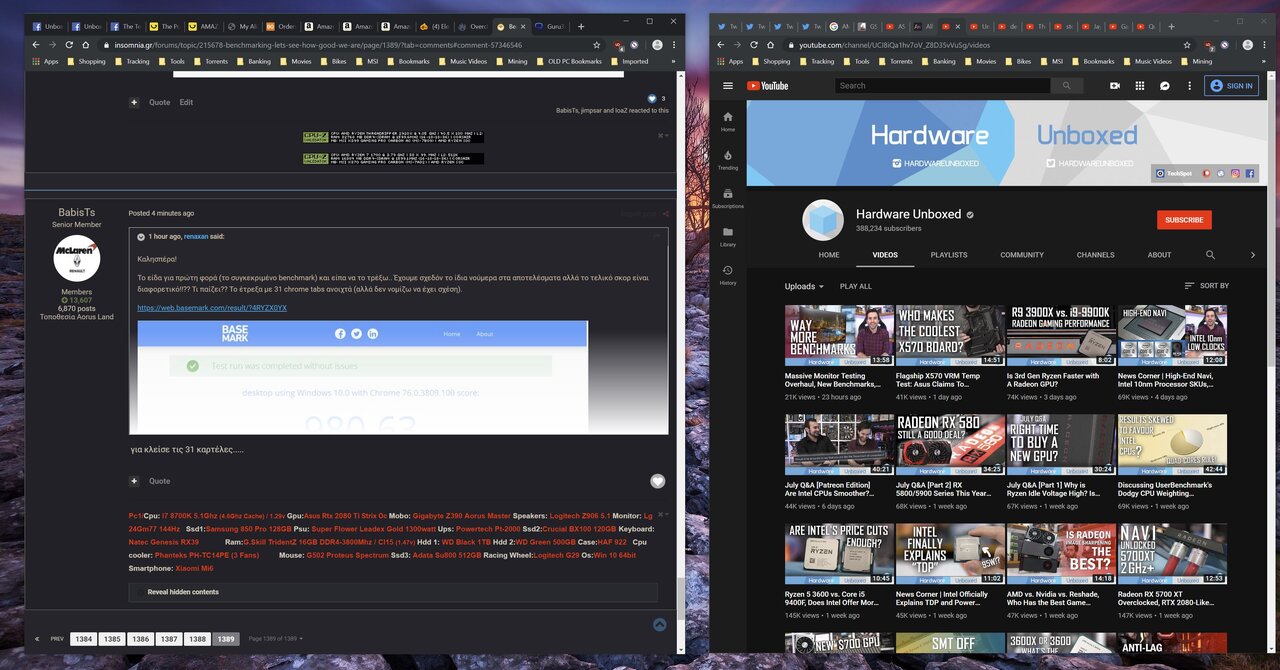Click Edit on the upper post
This screenshot has height=670, width=1280.
click(186, 102)
